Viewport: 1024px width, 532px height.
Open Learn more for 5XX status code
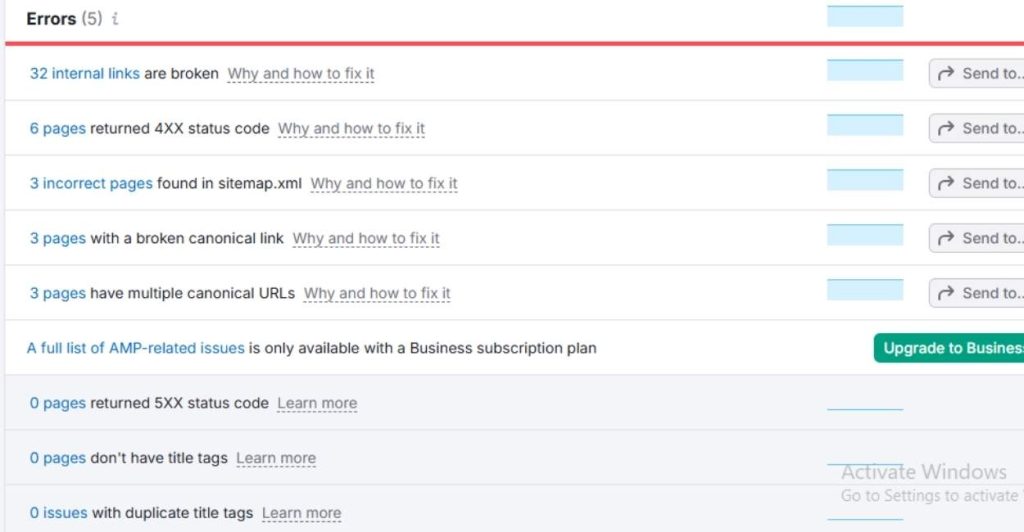click(317, 403)
